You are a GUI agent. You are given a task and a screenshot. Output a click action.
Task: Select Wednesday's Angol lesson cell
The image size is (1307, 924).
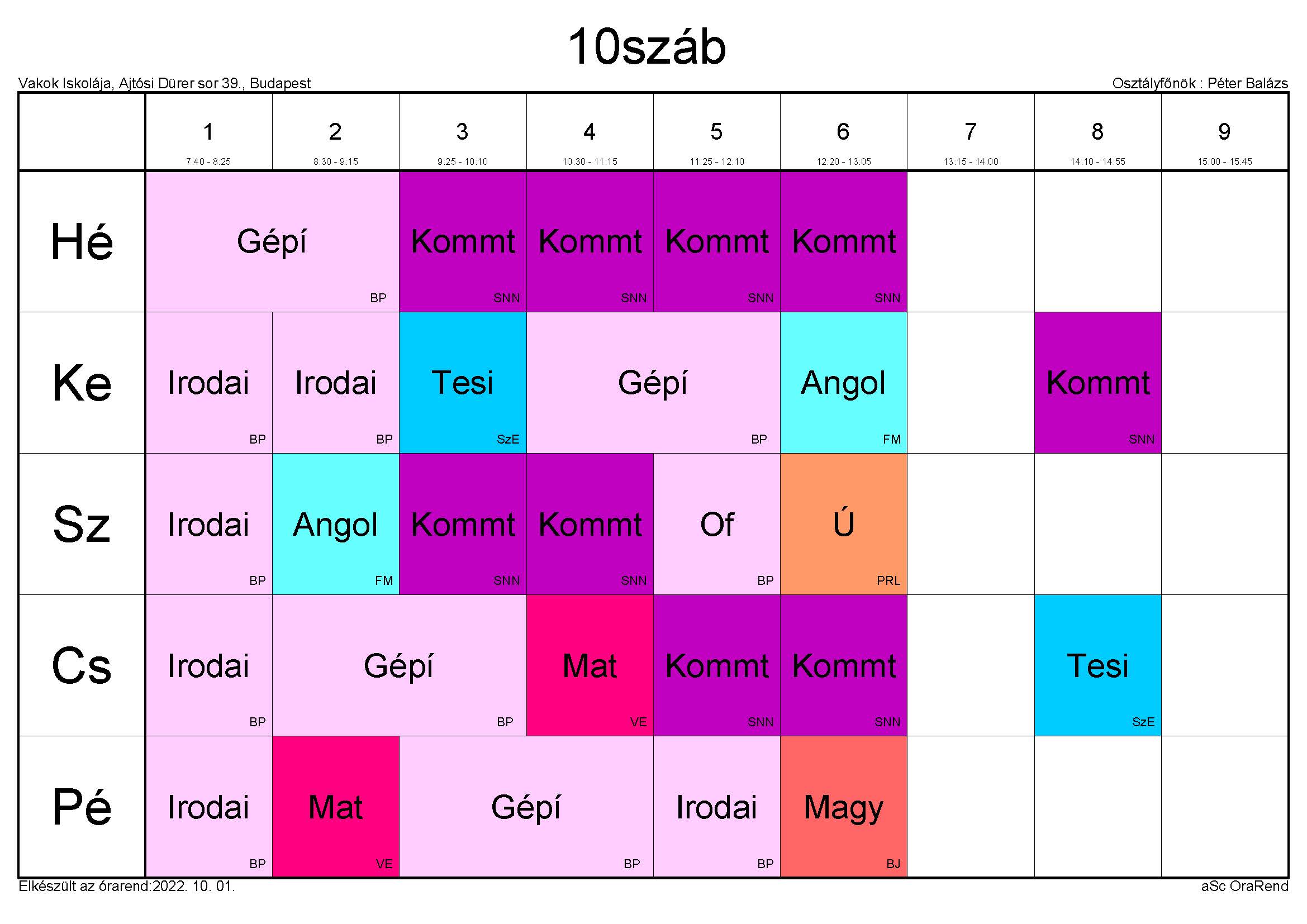(335, 524)
